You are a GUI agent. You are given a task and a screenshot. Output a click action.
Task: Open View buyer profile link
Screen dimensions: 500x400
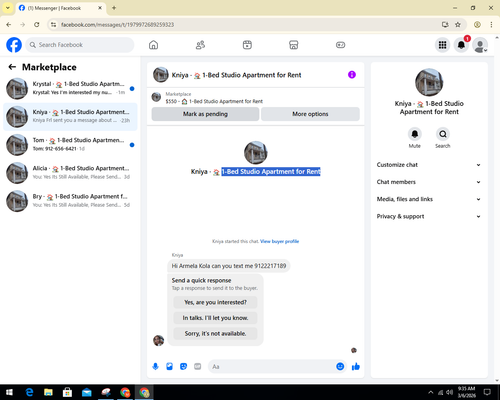pyautogui.click(x=279, y=241)
